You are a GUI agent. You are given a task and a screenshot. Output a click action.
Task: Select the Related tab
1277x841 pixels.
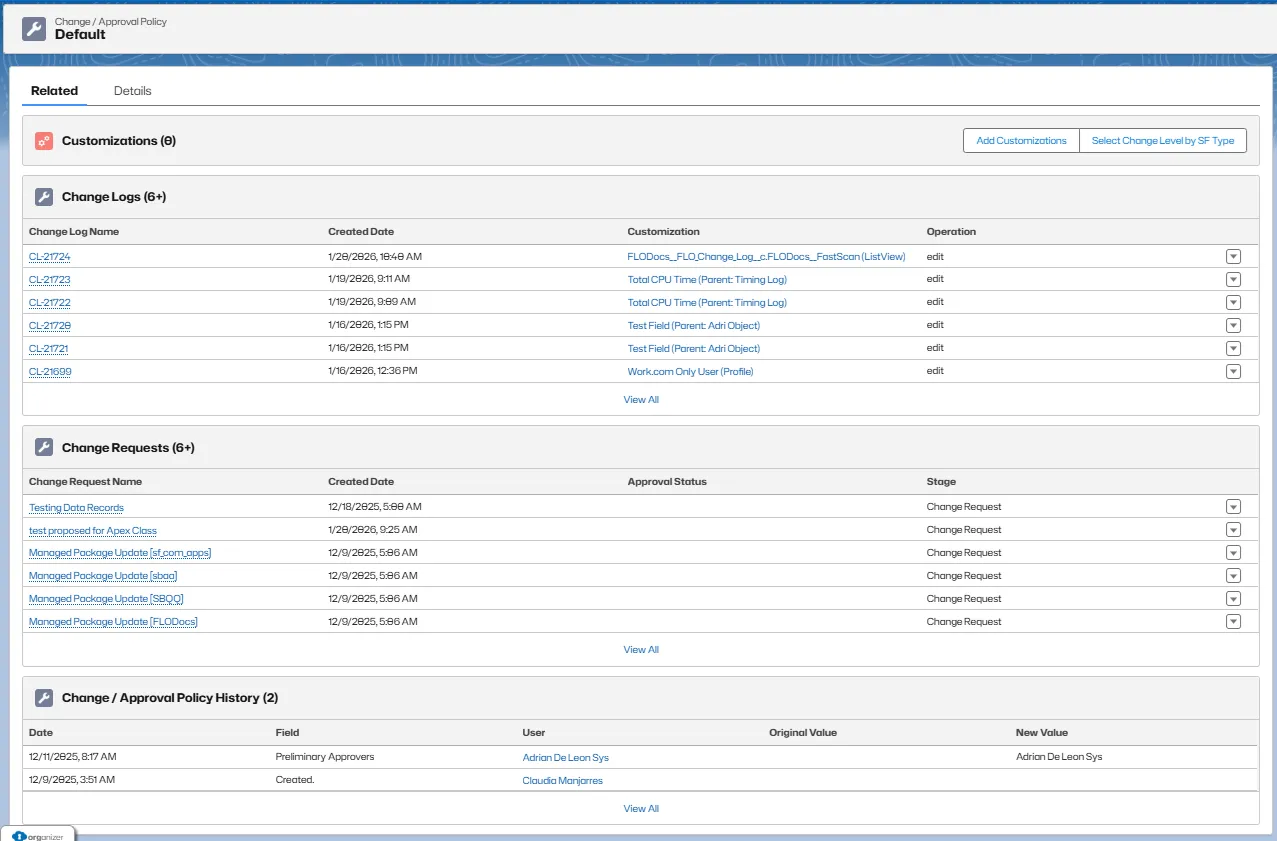tap(54, 90)
